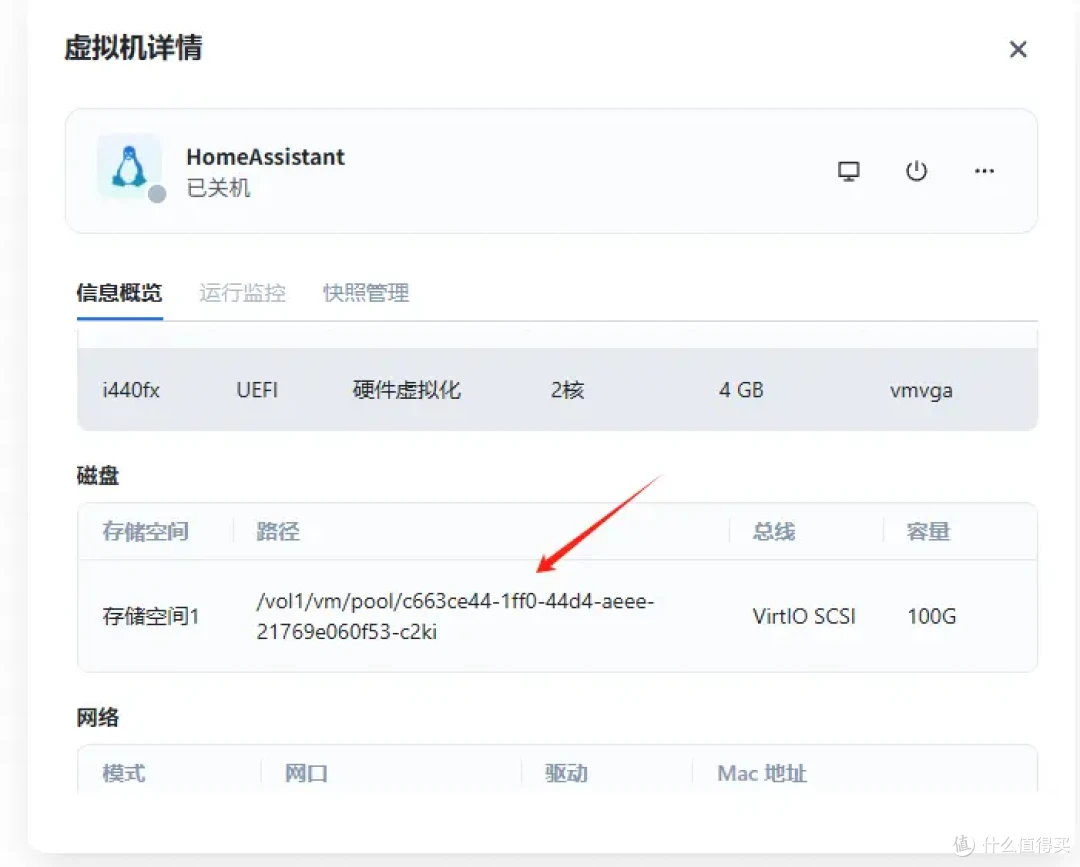Switch to the 快照管理 tab

[x=366, y=293]
